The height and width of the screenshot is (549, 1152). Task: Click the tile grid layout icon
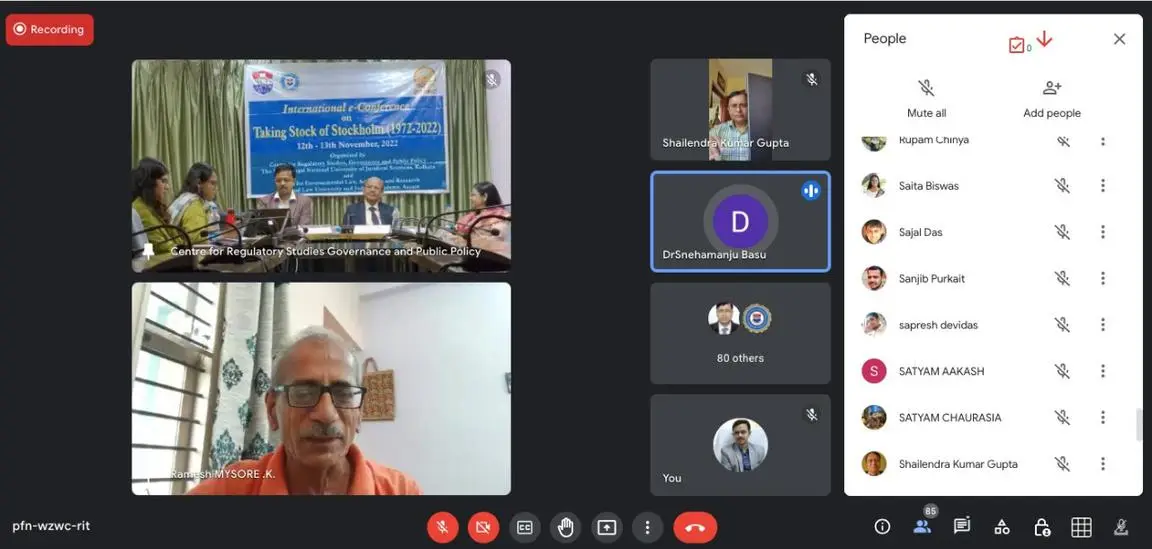[x=1081, y=527]
